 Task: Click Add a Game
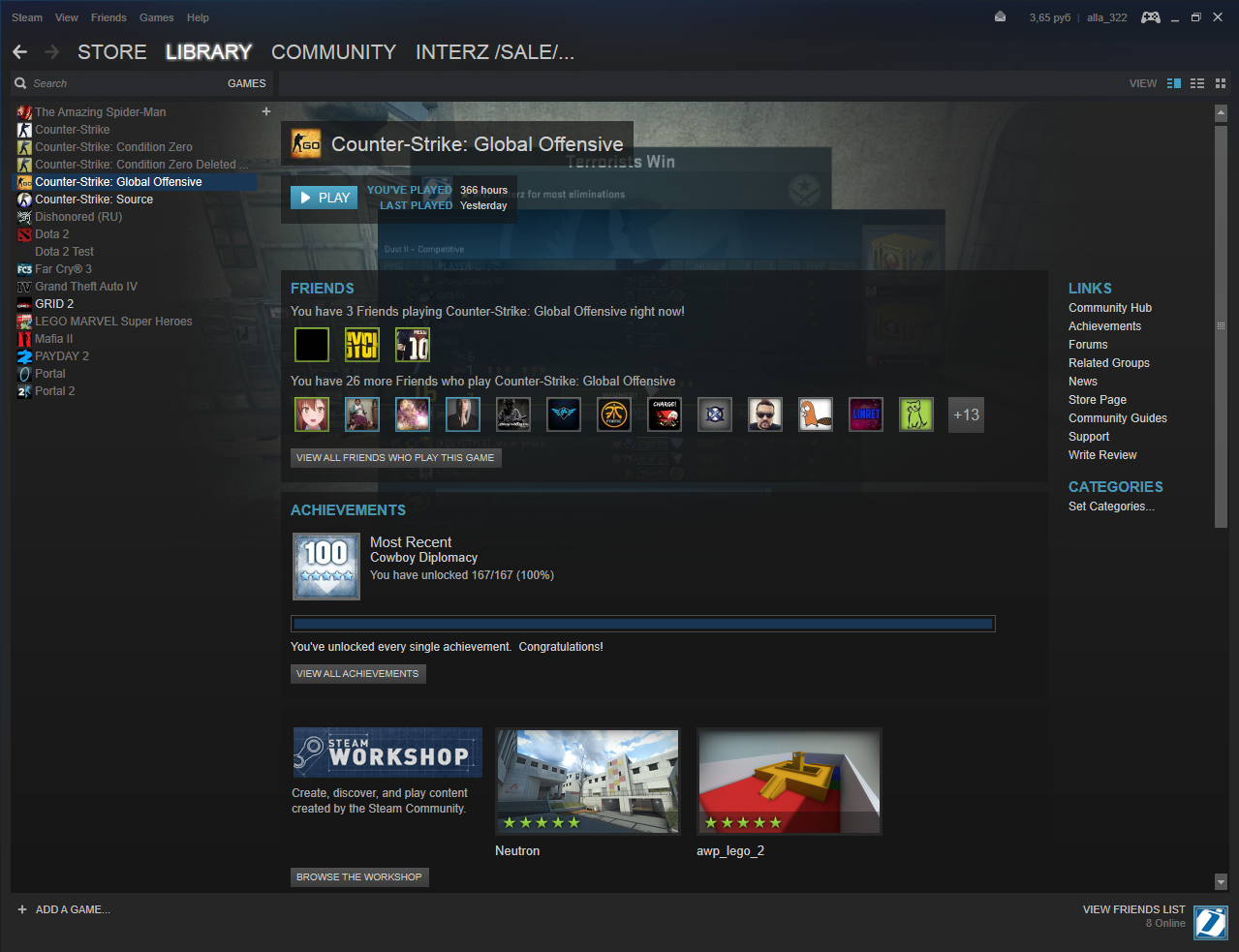tap(64, 909)
